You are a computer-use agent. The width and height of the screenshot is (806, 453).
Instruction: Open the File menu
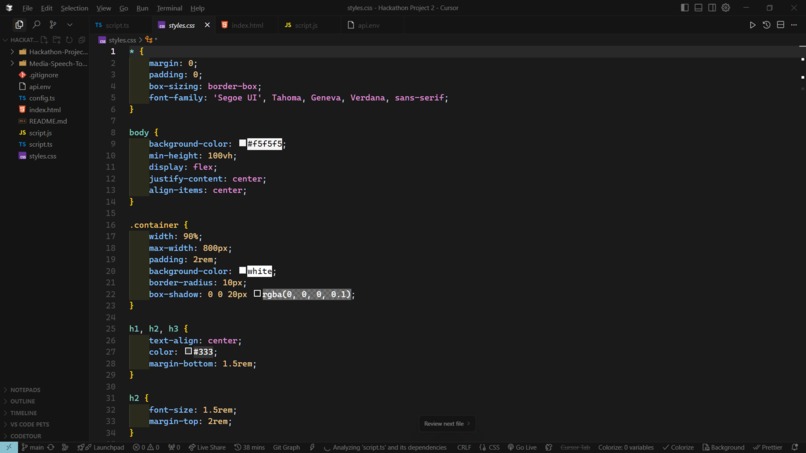27,8
